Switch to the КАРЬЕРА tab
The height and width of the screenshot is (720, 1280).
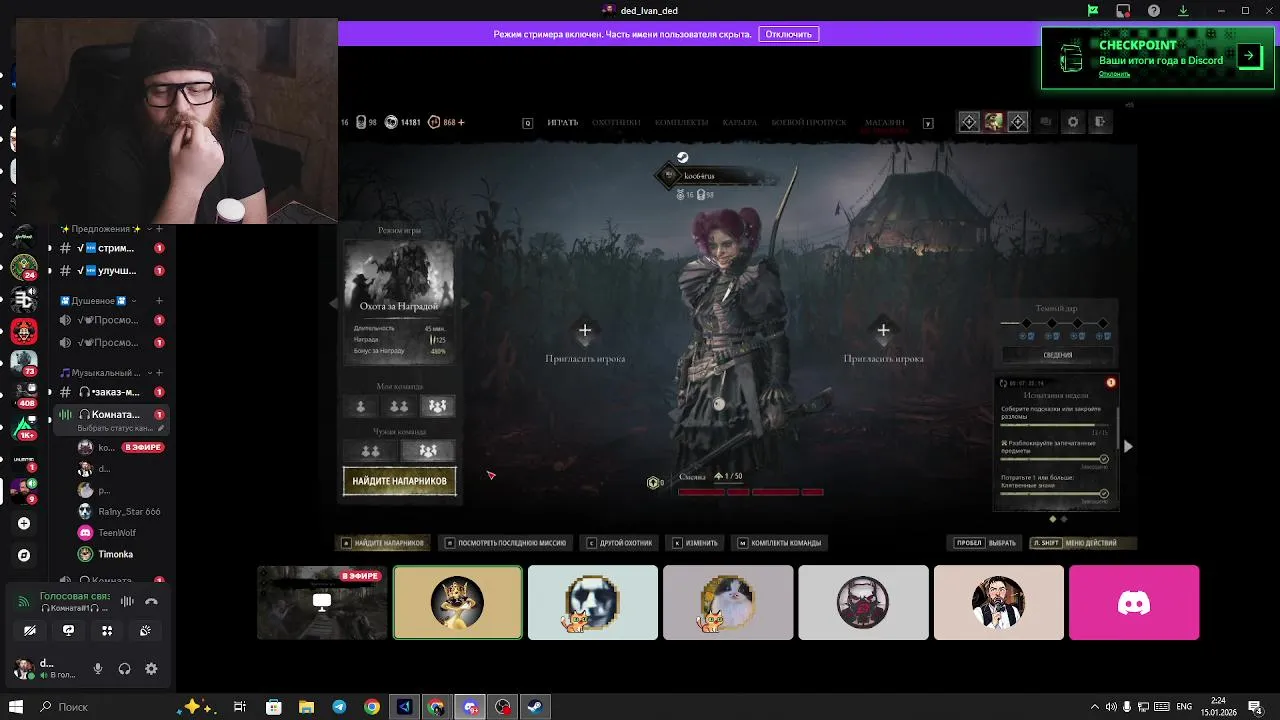click(740, 123)
